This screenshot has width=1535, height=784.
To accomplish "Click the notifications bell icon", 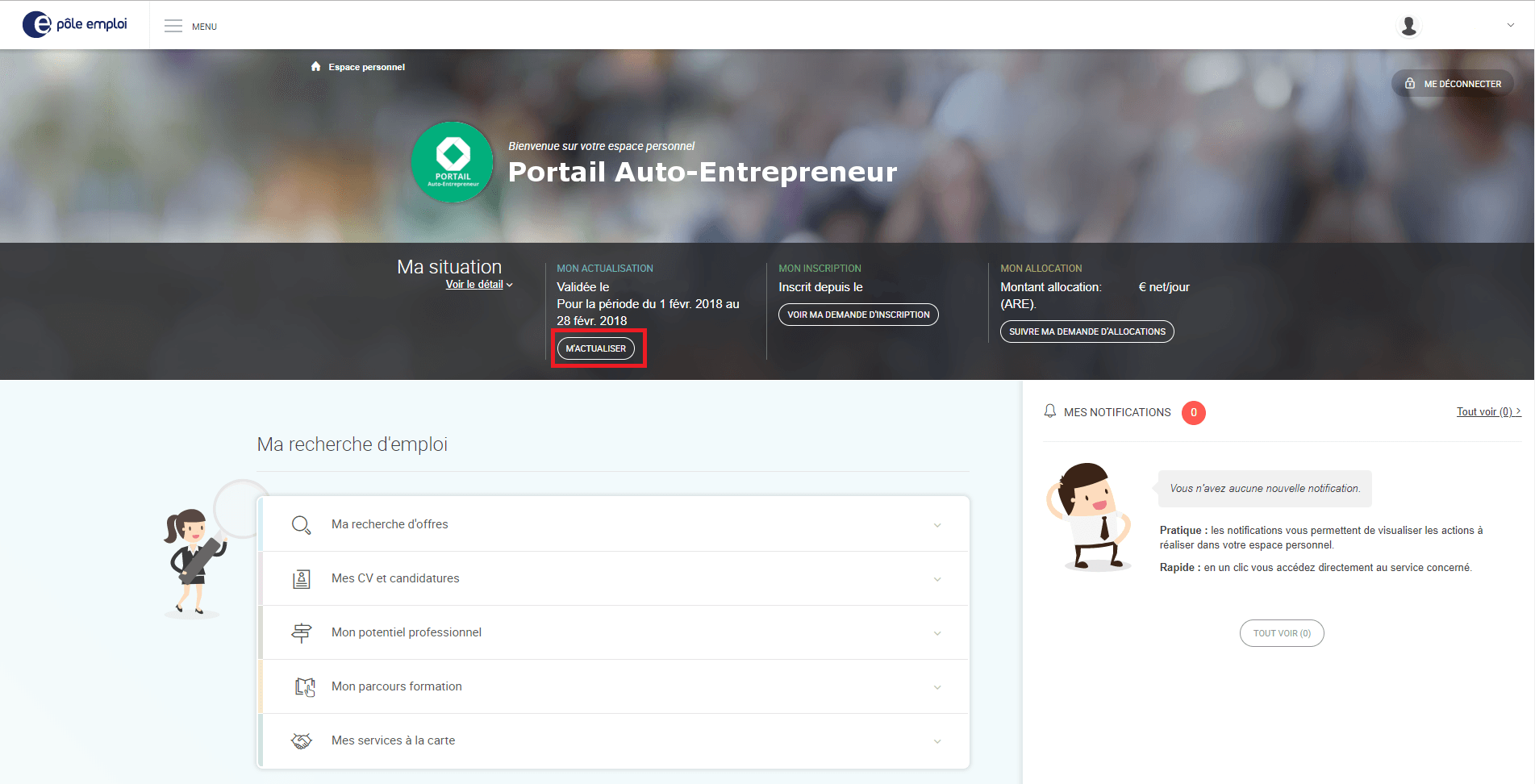I will click(1049, 411).
